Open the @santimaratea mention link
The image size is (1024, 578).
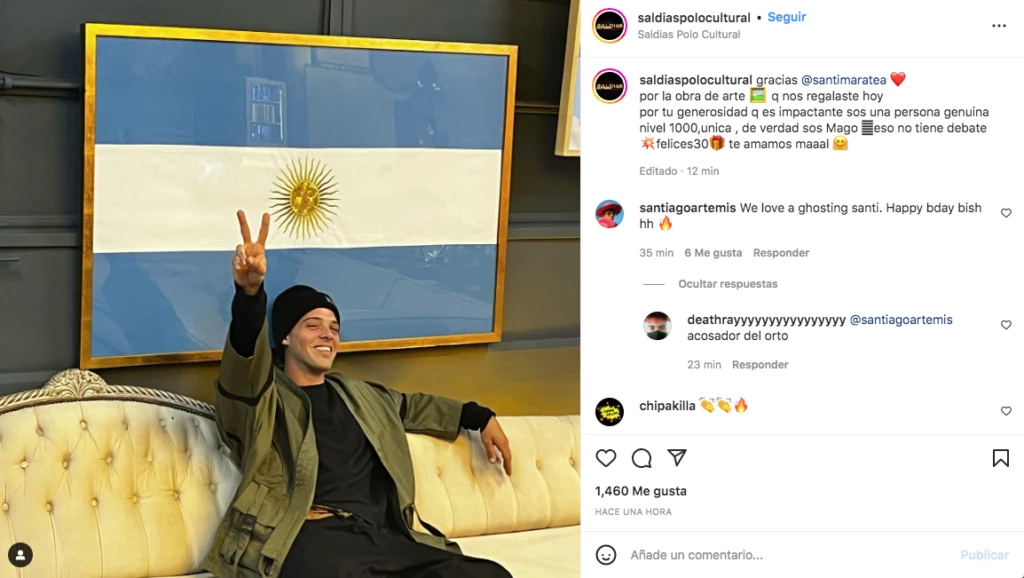pos(843,80)
